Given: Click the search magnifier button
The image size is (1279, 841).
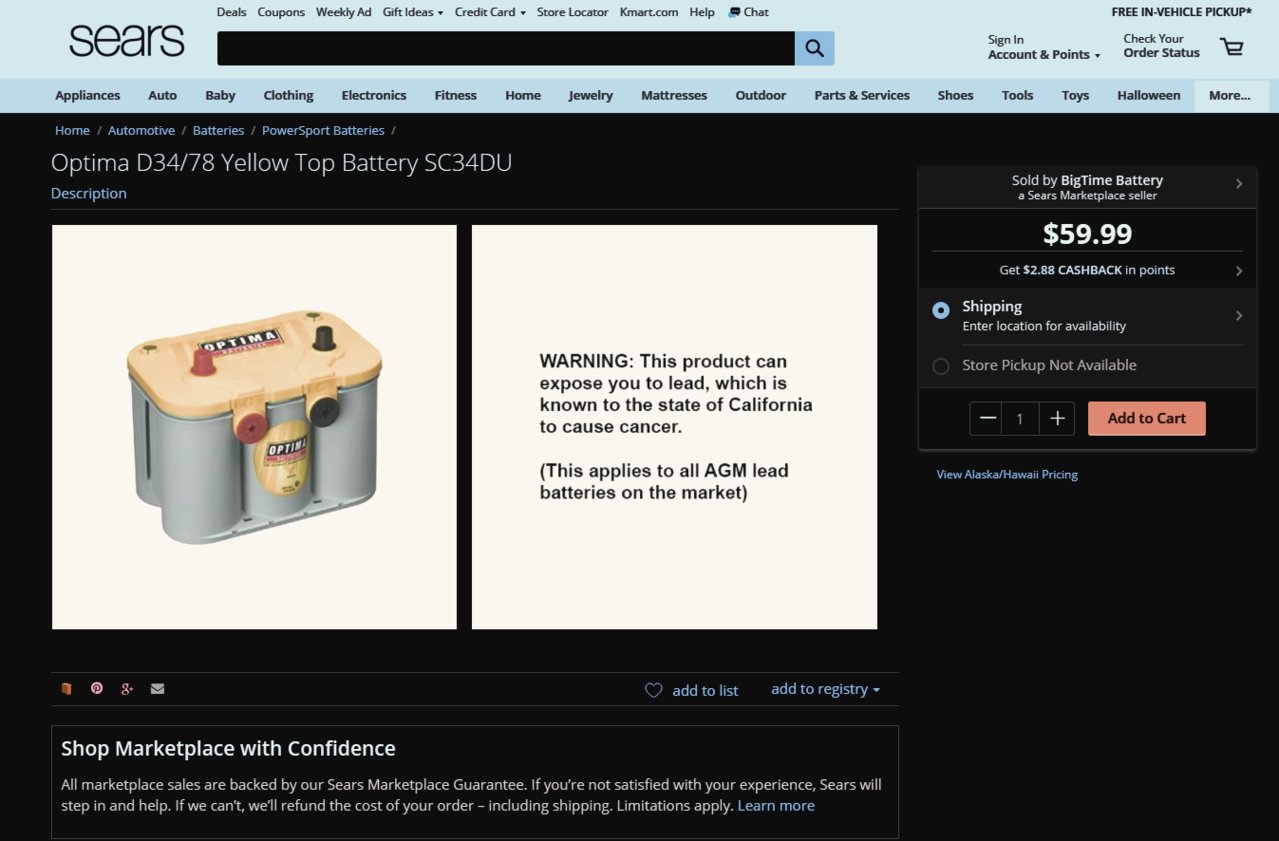Looking at the screenshot, I should [814, 48].
